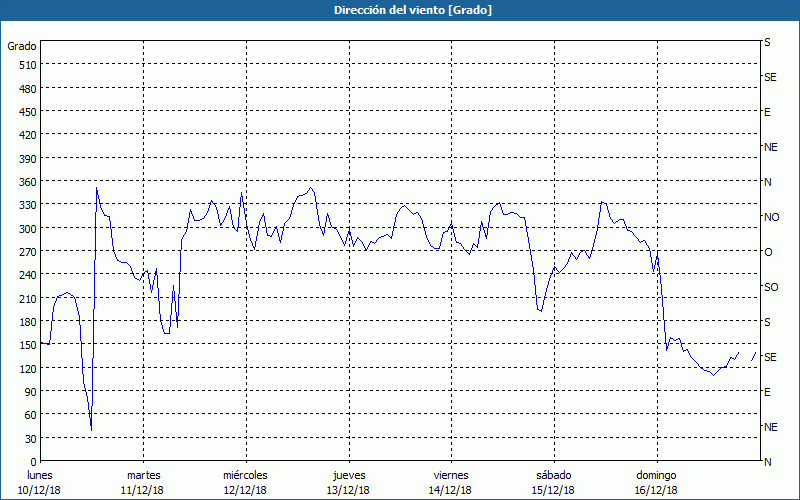Image resolution: width=800 pixels, height=500 pixels.
Task: Select the 330 degree axis label
Action: click(x=28, y=205)
